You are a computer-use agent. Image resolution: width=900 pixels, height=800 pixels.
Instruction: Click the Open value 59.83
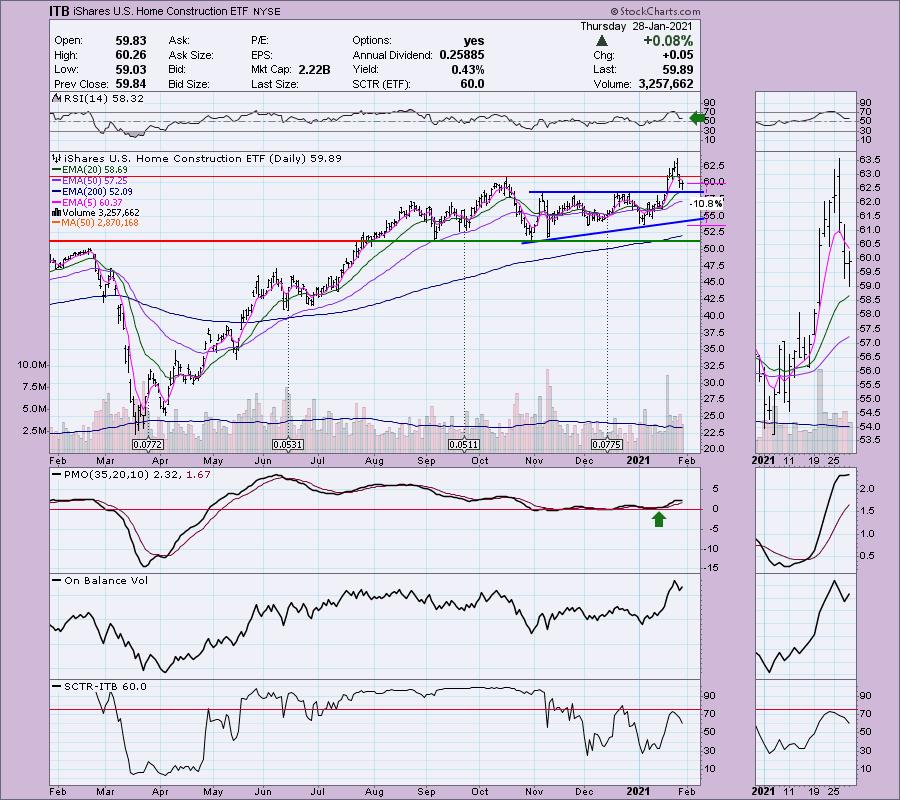pos(131,41)
